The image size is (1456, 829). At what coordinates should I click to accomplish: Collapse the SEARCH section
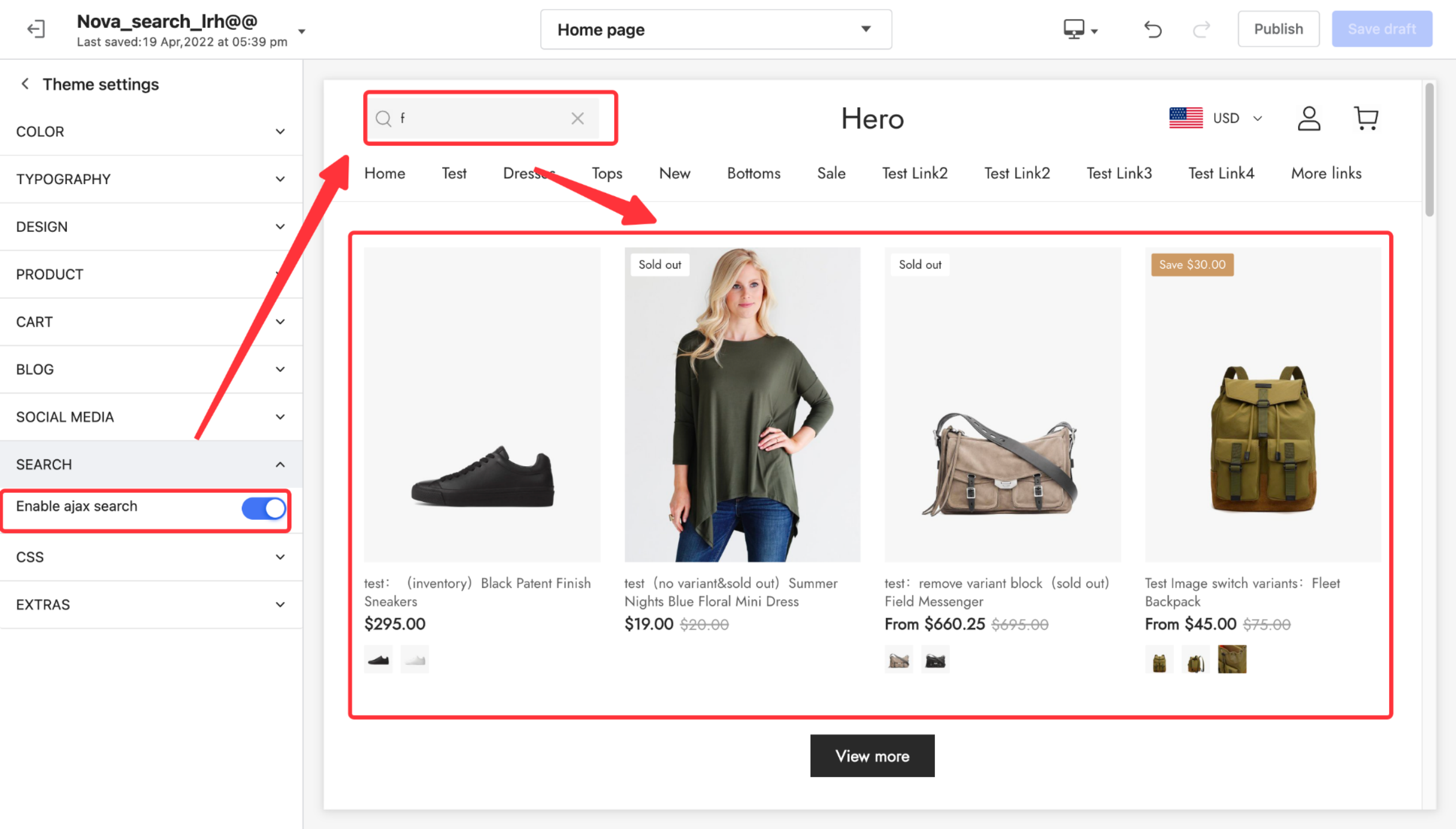tap(151, 465)
